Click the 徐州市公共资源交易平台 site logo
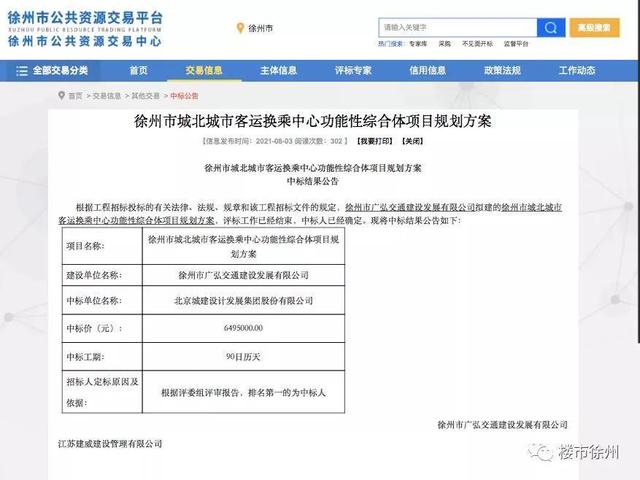This screenshot has width=640, height=480. (85, 27)
